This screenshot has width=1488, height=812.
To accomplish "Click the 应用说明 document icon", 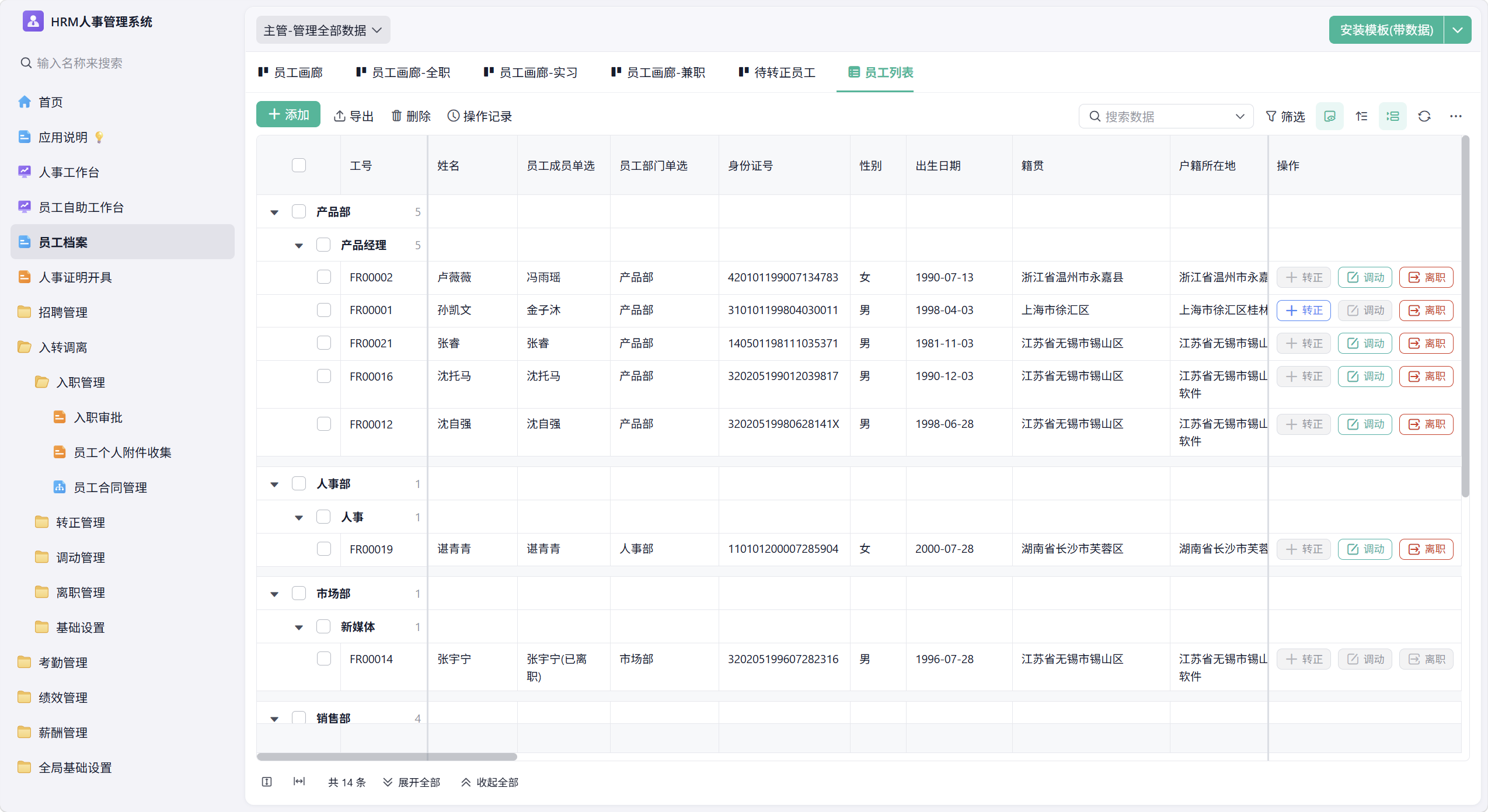I will pyautogui.click(x=25, y=137).
